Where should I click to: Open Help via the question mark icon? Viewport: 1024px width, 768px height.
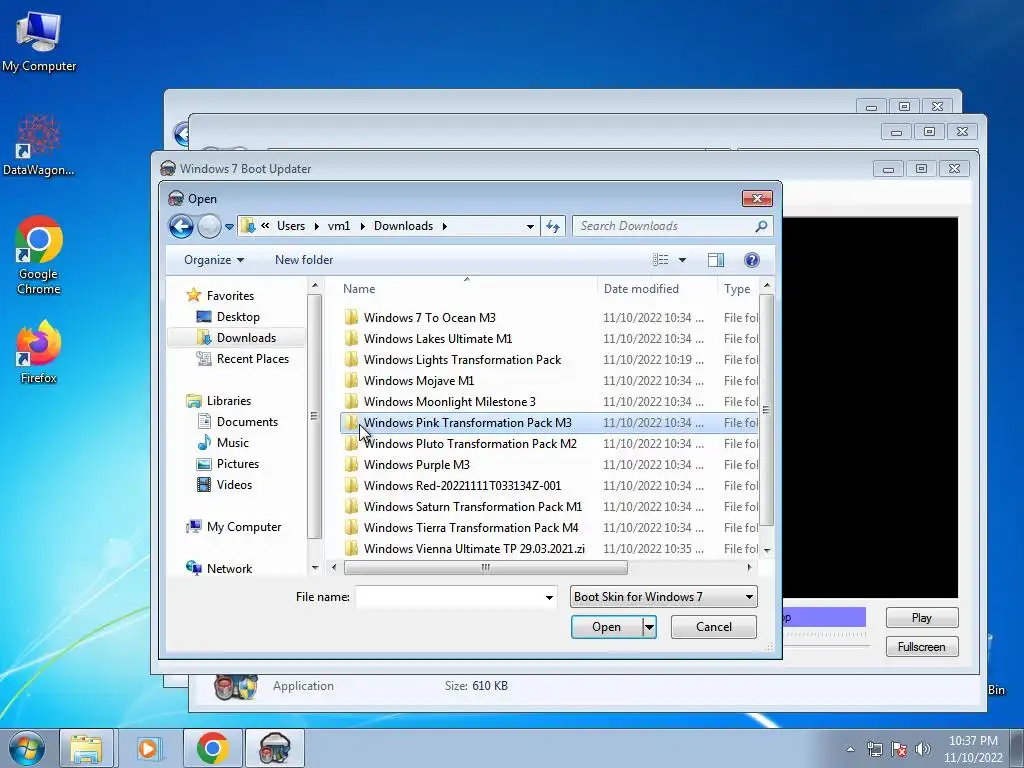[x=752, y=260]
